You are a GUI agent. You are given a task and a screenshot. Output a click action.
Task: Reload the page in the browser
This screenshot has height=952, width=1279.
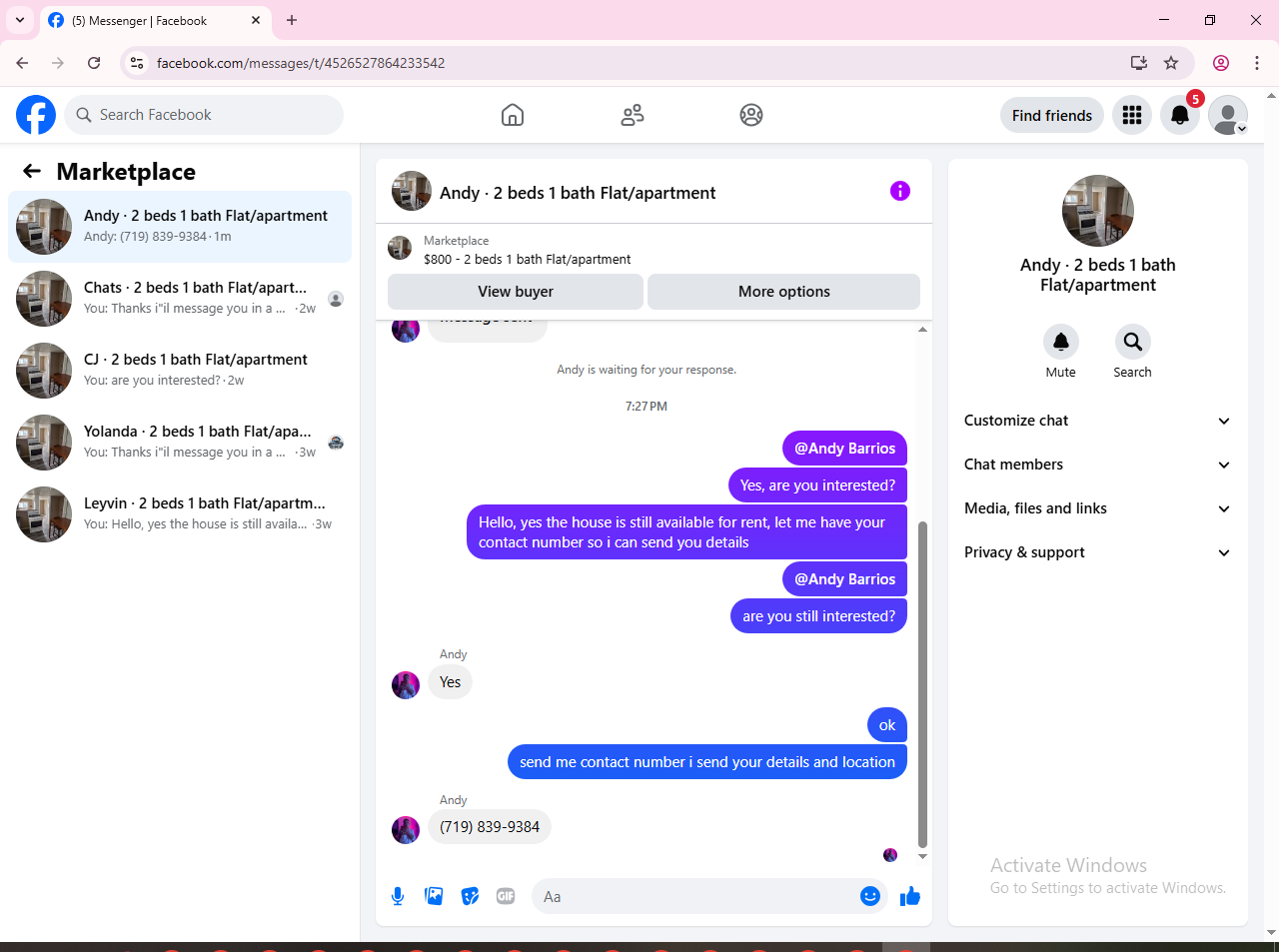[x=94, y=63]
